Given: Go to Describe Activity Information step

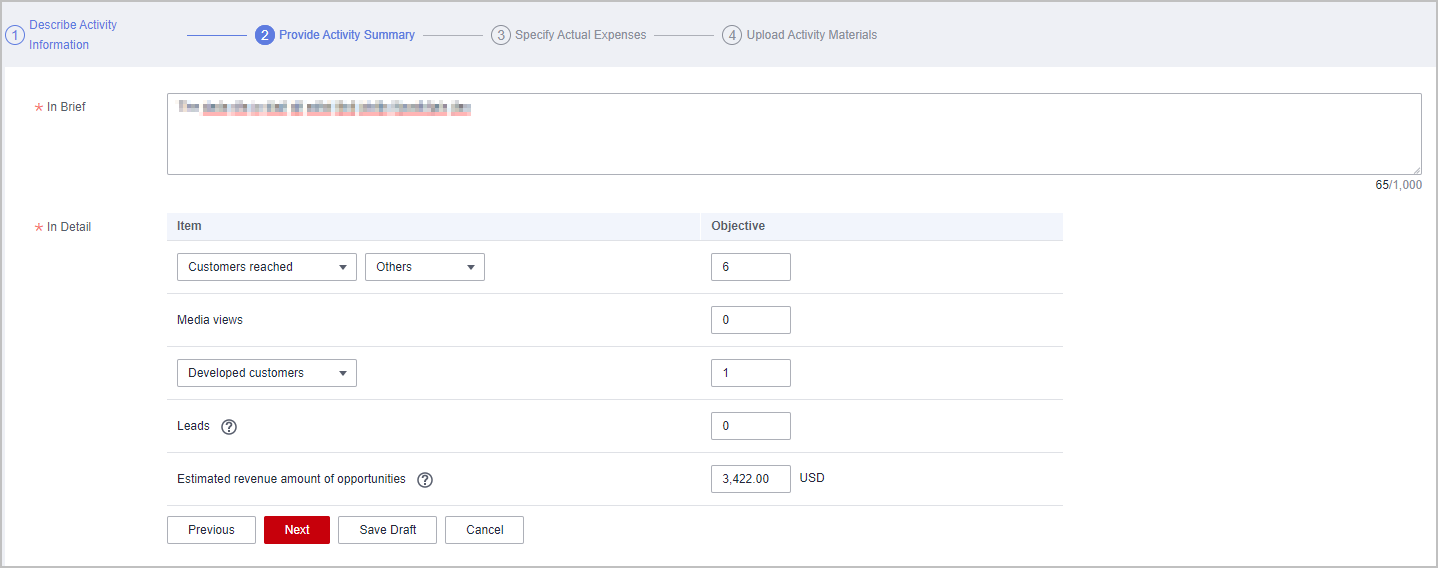Looking at the screenshot, I should click(72, 35).
